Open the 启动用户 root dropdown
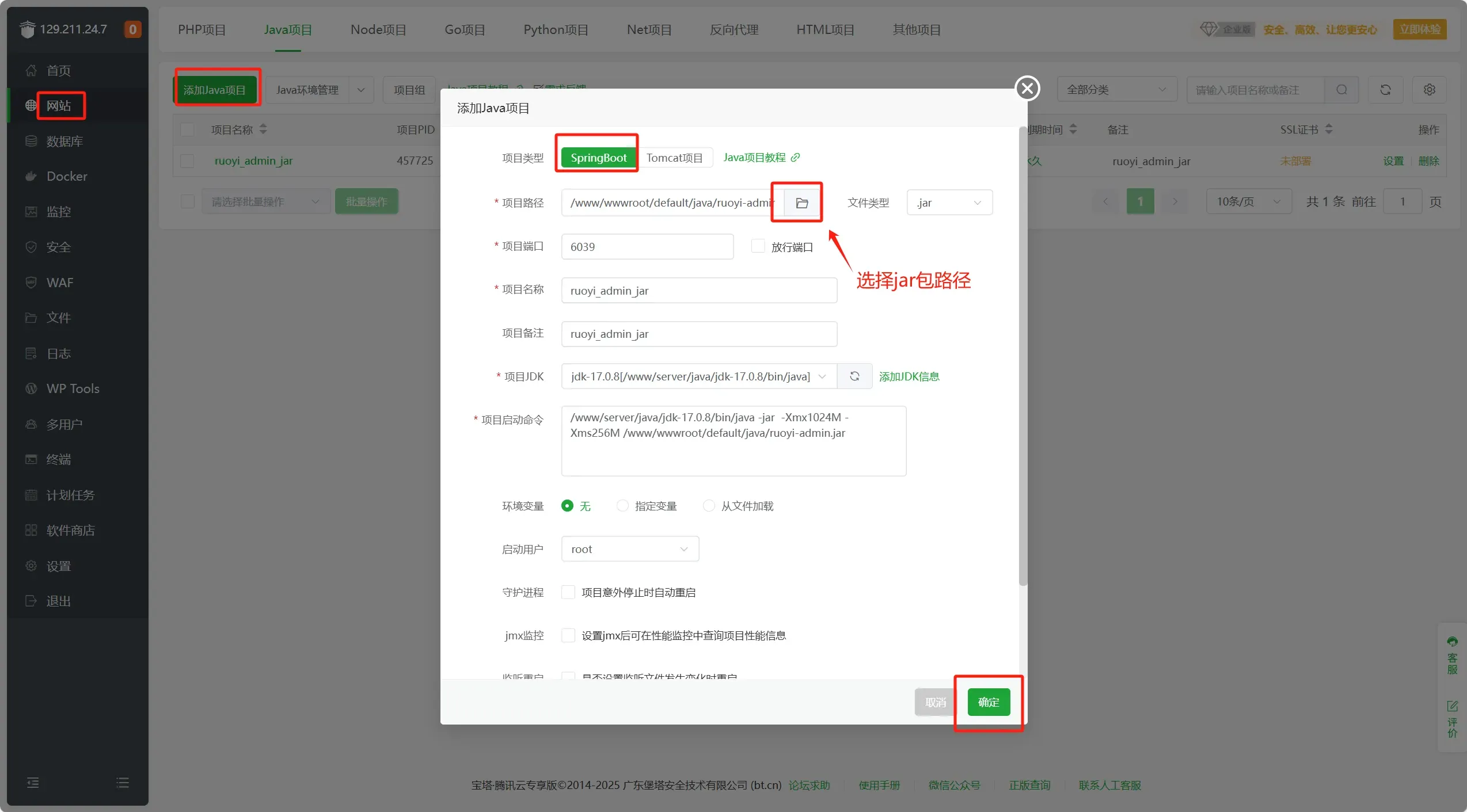This screenshot has width=1467, height=812. [630, 549]
